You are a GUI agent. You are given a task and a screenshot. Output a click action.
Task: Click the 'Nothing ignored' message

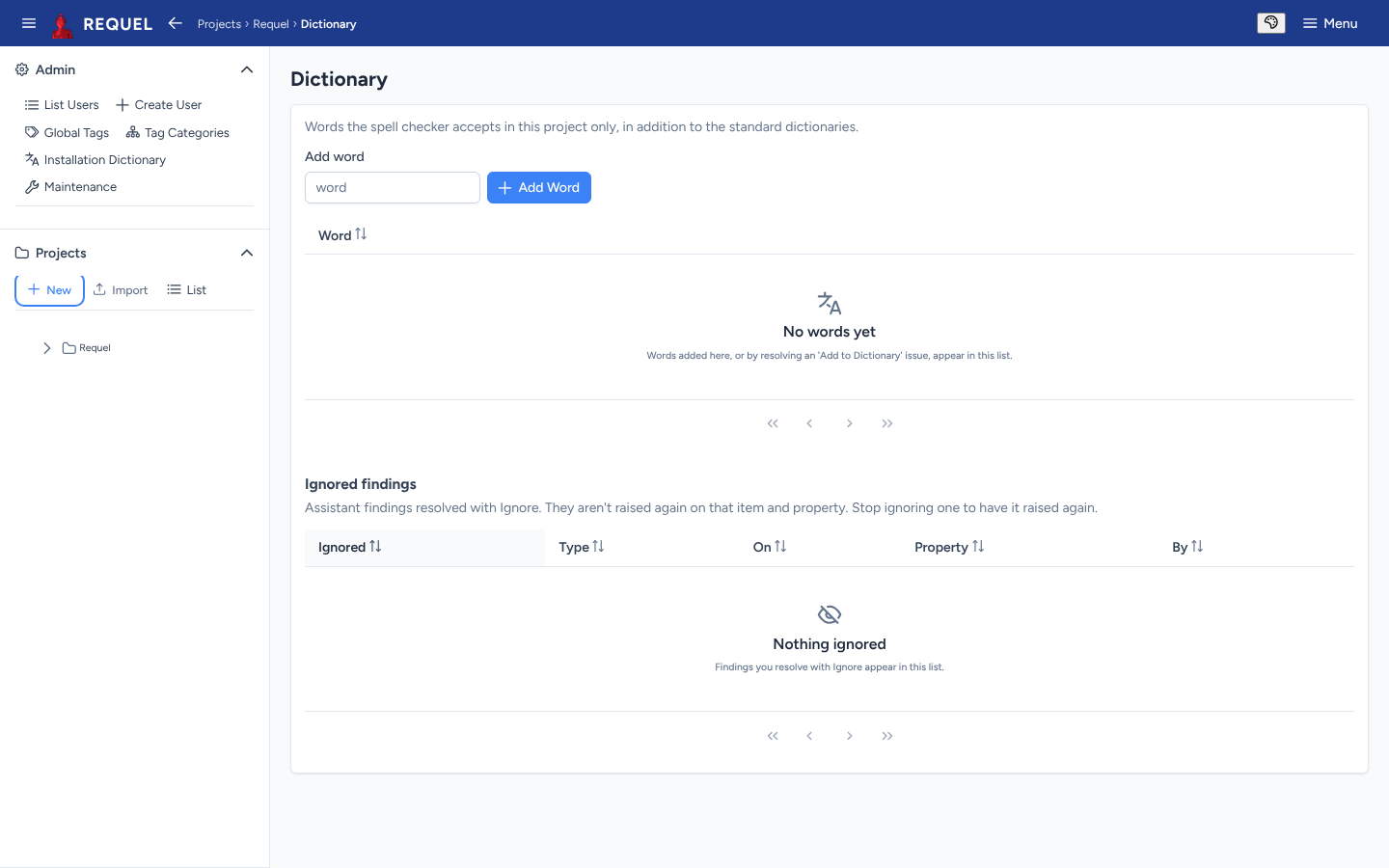coord(830,644)
